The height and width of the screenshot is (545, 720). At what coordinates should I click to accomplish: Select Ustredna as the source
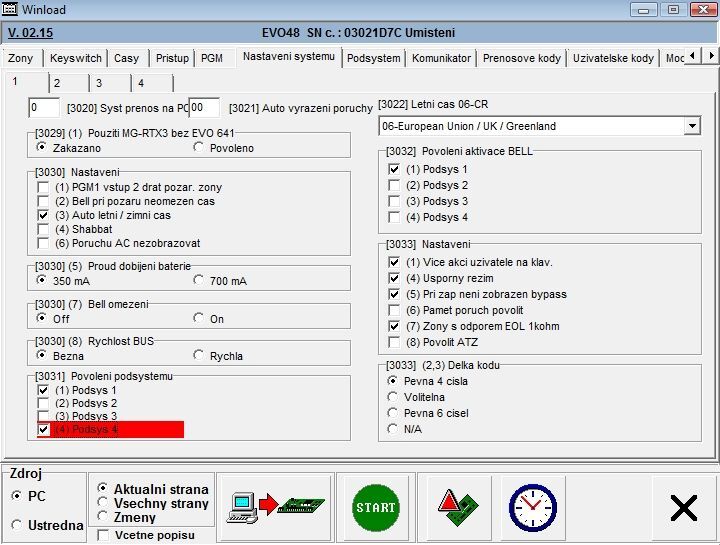pyautogui.click(x=16, y=525)
